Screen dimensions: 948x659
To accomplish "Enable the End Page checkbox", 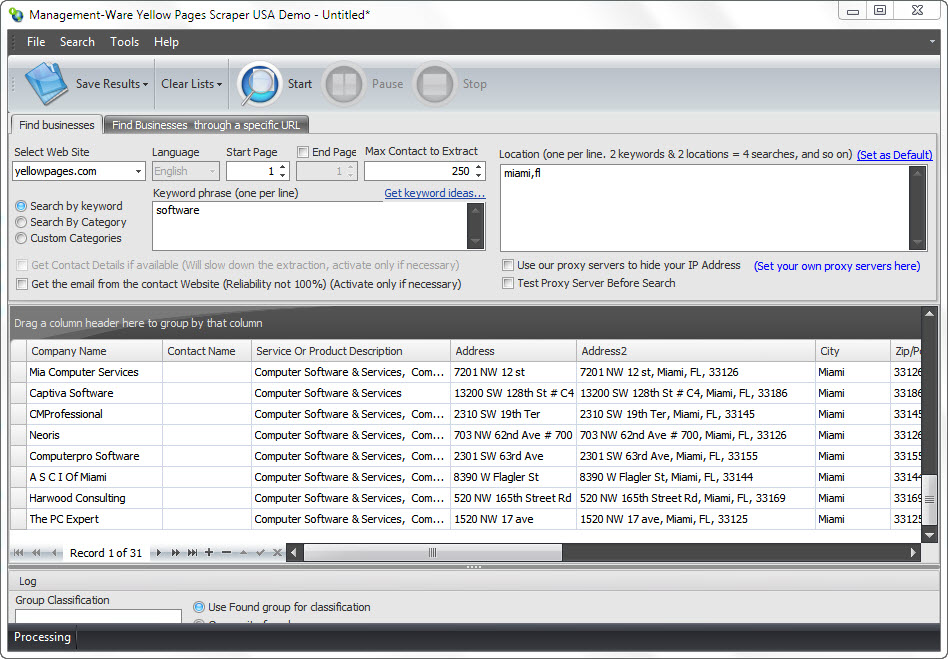I will (303, 152).
